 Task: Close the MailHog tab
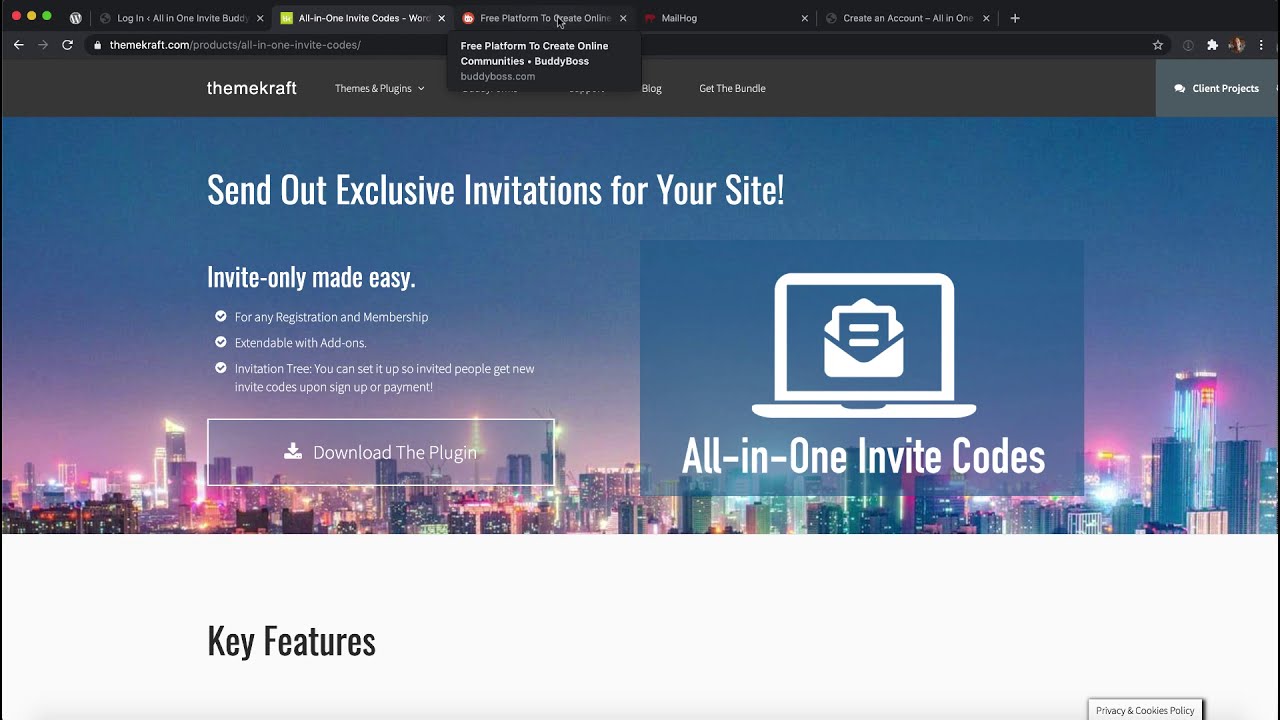805,18
